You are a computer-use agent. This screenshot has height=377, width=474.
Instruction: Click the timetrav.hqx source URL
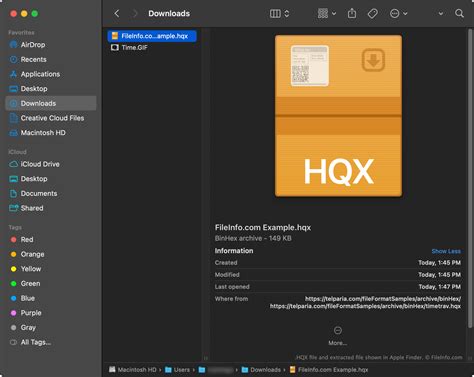pyautogui.click(x=365, y=306)
